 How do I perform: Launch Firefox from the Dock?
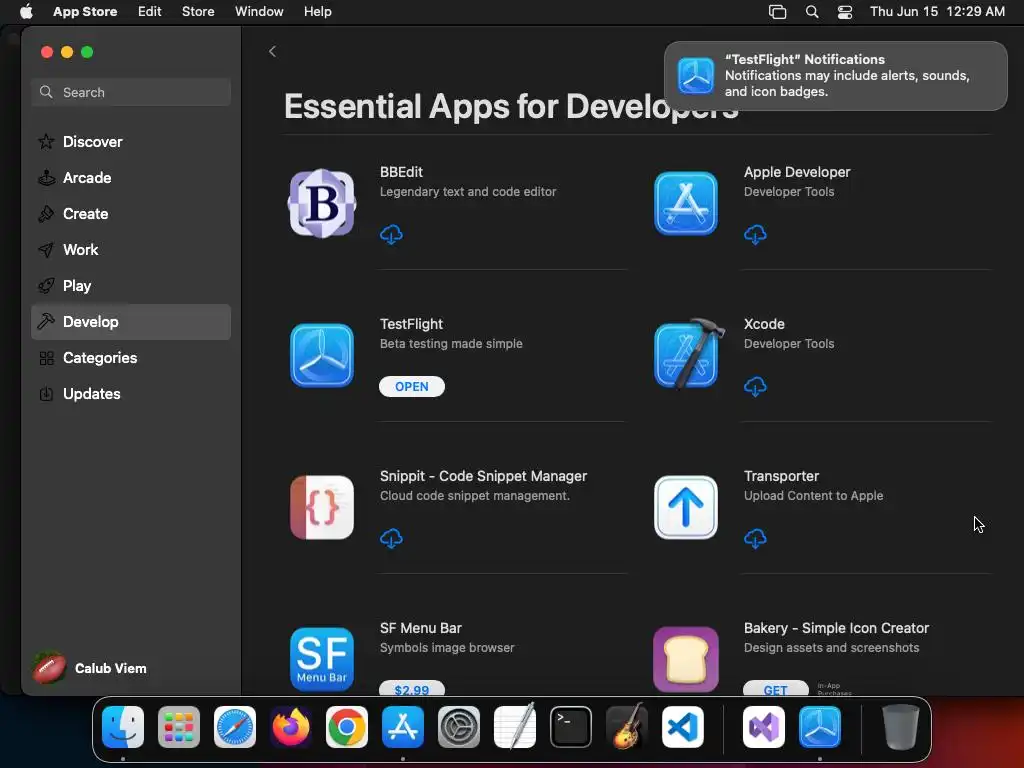point(291,727)
